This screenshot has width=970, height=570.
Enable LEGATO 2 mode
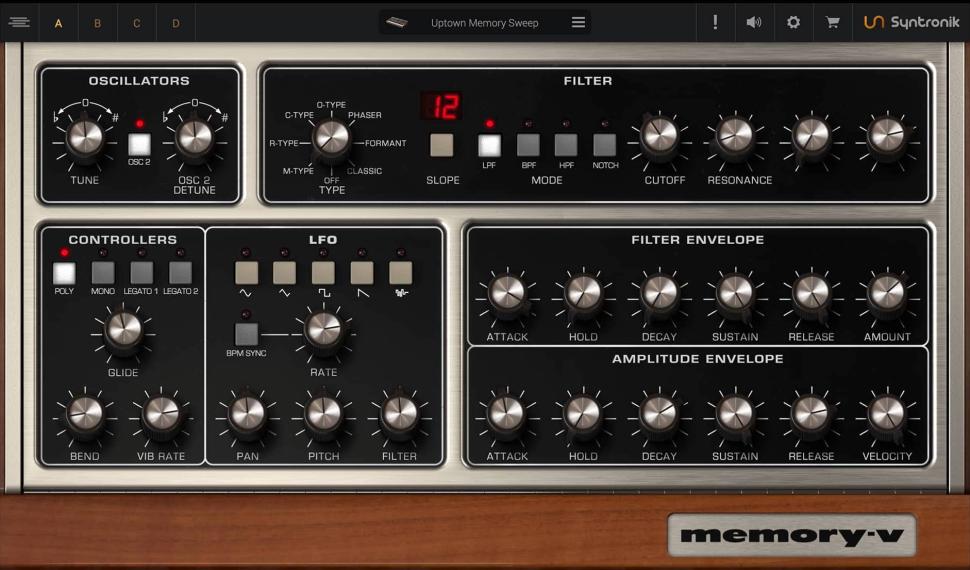(x=181, y=273)
